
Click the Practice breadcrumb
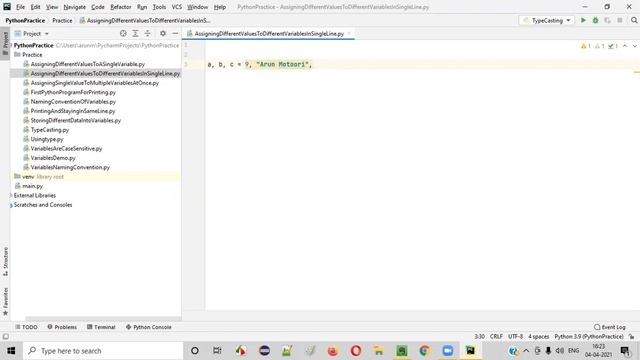coord(62,20)
